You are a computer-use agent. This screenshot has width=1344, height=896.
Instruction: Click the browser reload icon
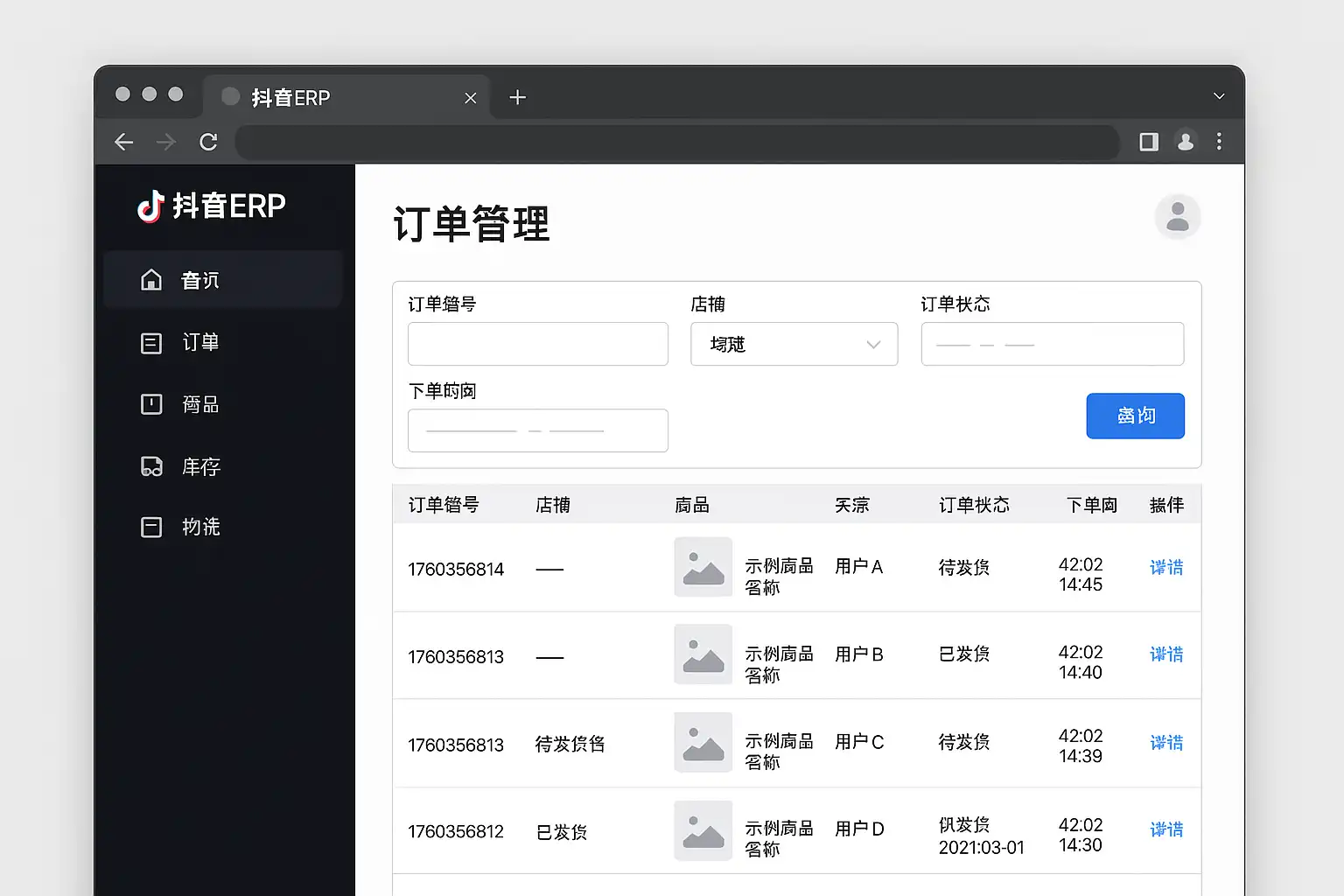pos(208,142)
